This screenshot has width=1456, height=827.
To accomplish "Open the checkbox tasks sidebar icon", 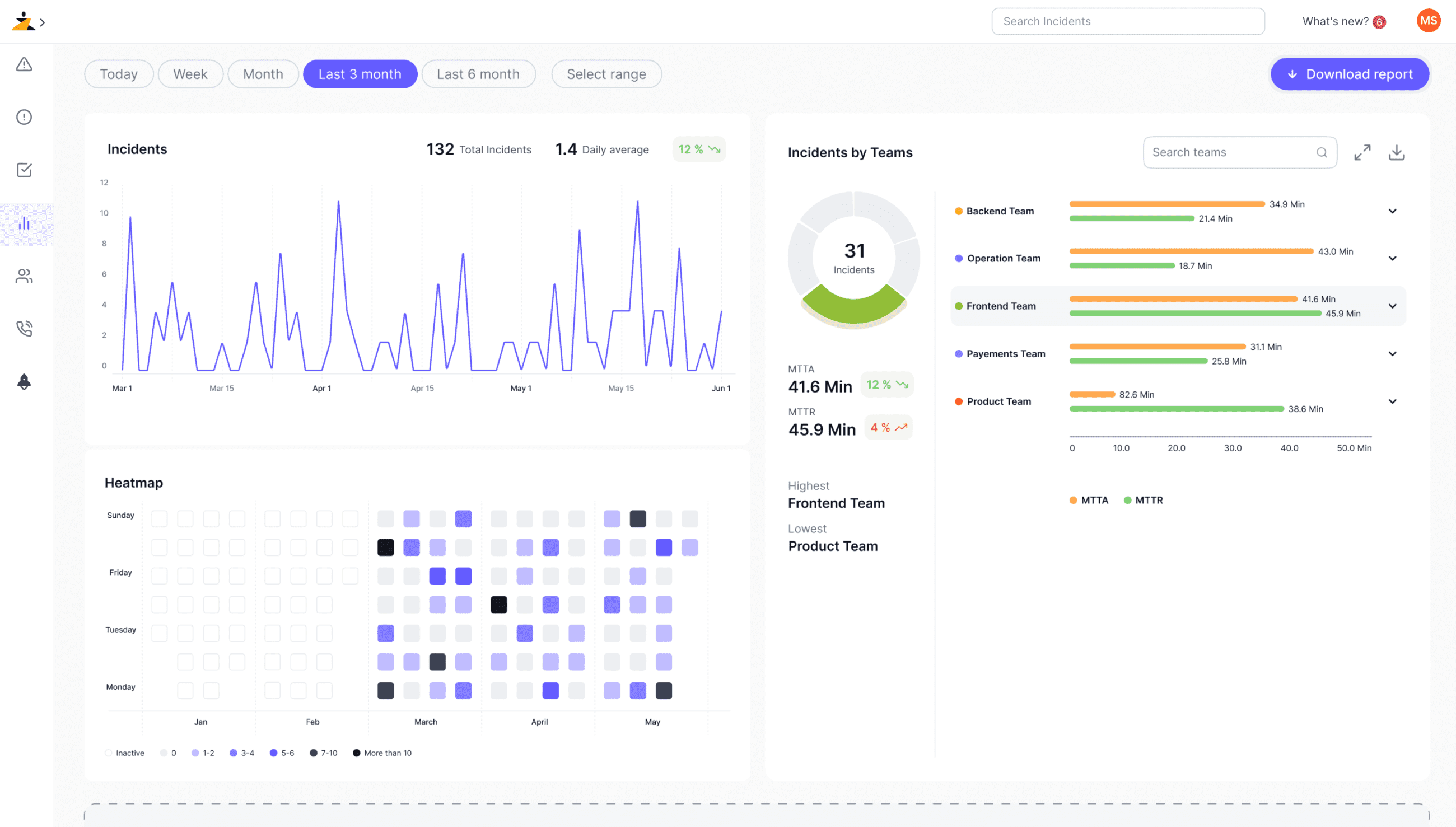I will 24,170.
